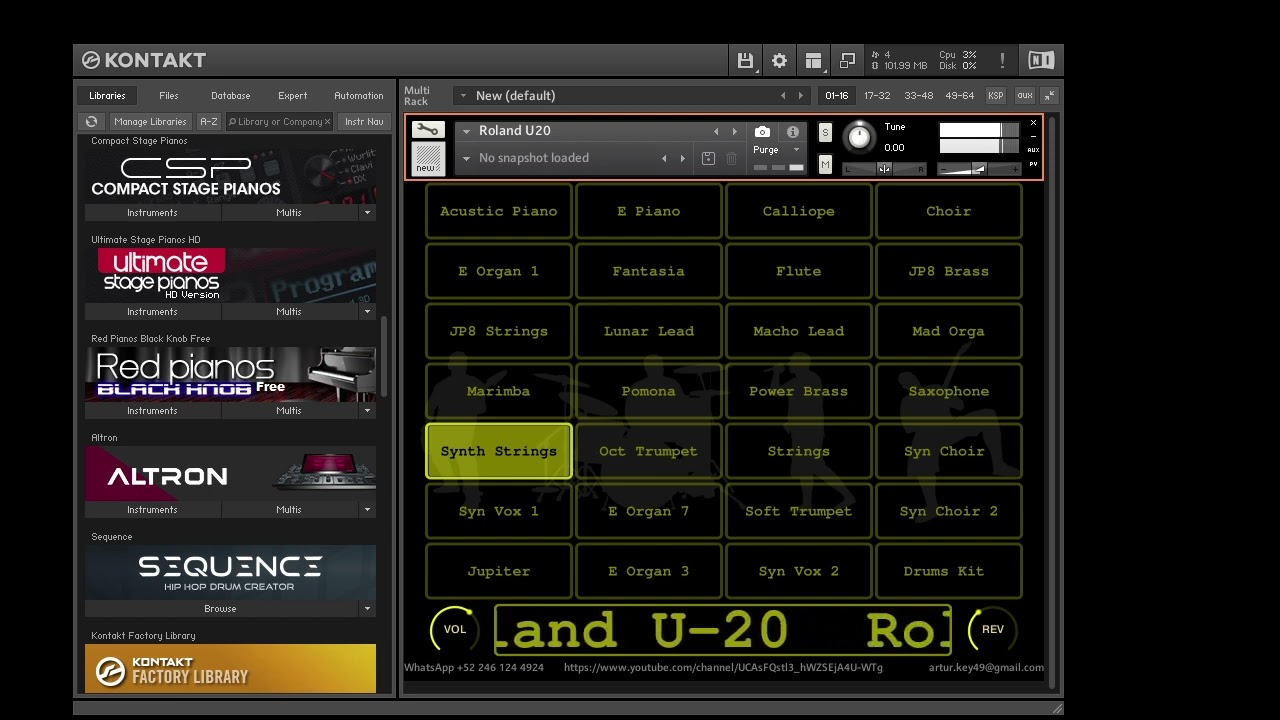The image size is (1280, 720).
Task: Open the Automation tab
Action: pyautogui.click(x=359, y=96)
